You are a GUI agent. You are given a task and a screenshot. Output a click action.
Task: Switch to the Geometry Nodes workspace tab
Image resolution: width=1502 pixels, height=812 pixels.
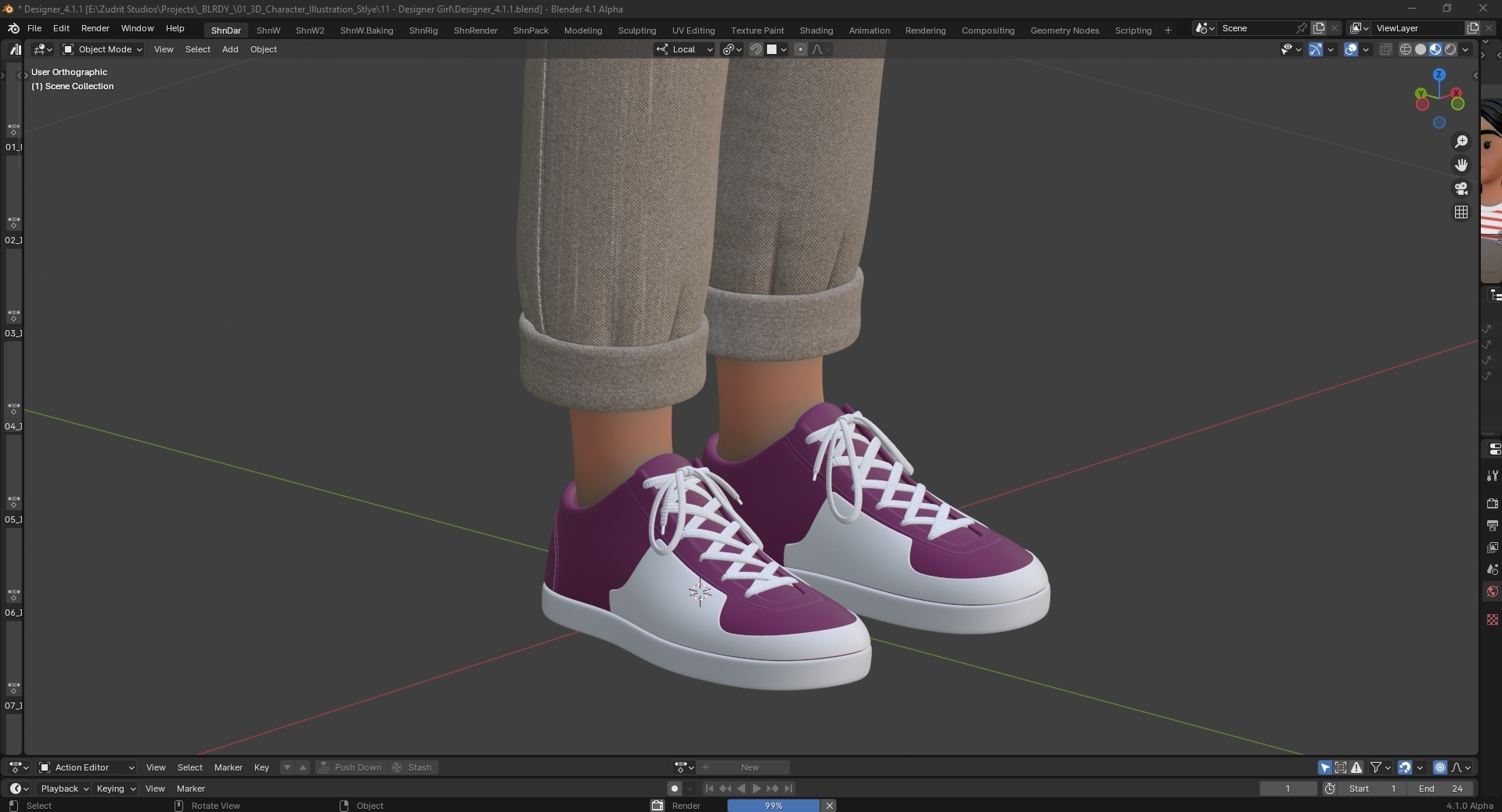coord(1064,31)
